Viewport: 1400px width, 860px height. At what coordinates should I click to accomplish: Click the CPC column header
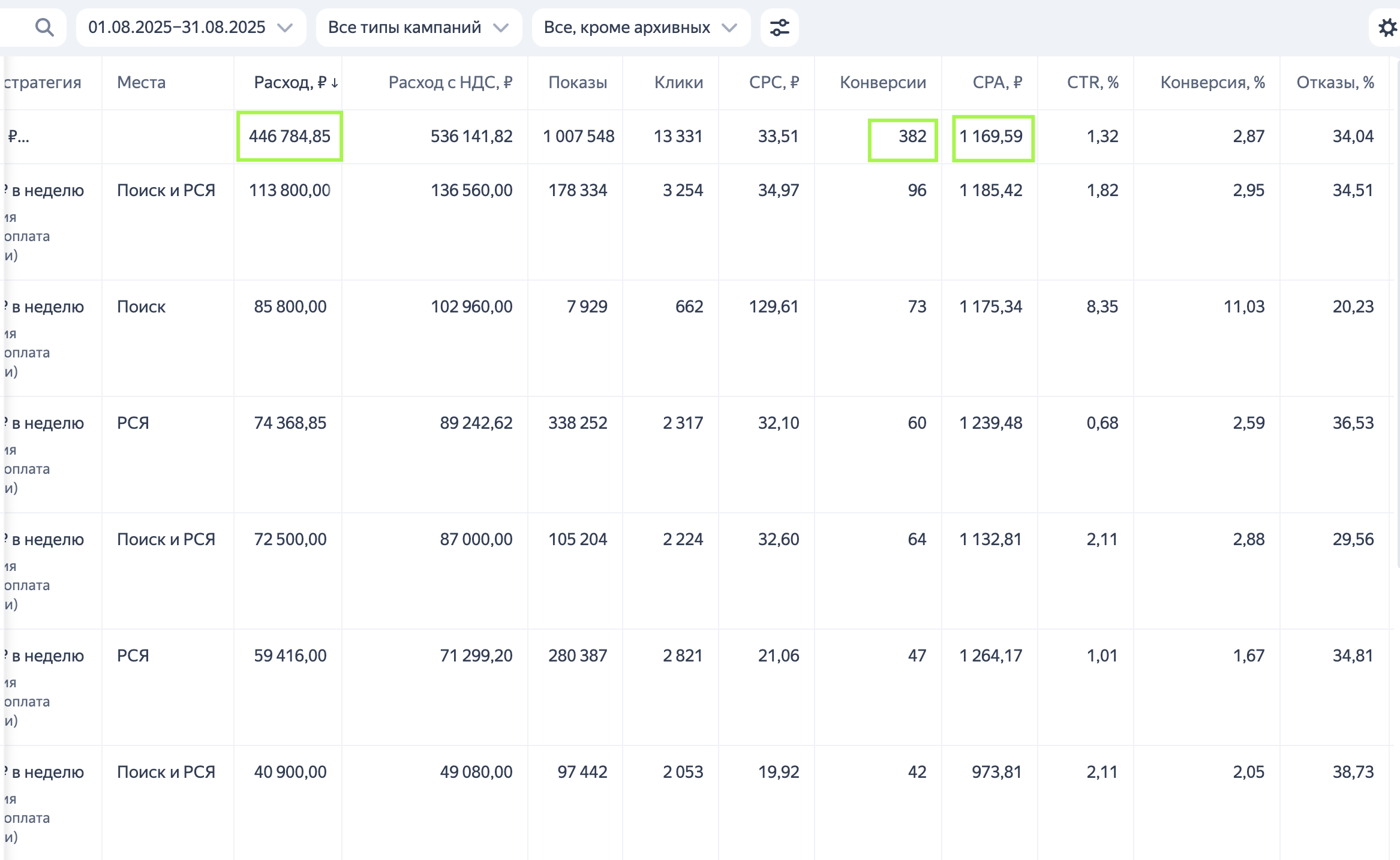pos(774,83)
